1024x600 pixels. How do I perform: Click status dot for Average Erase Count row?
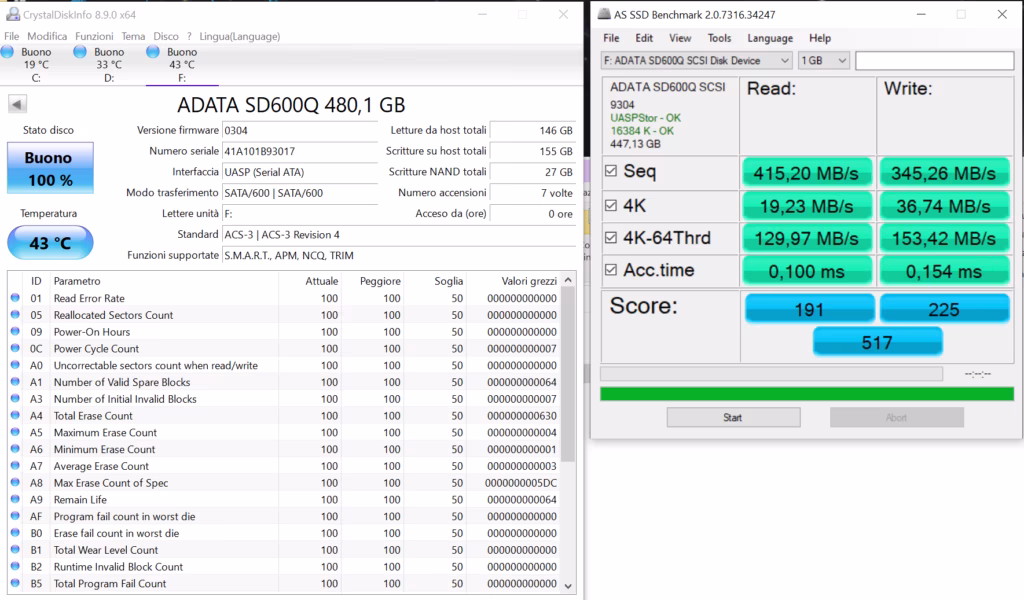[x=15, y=466]
